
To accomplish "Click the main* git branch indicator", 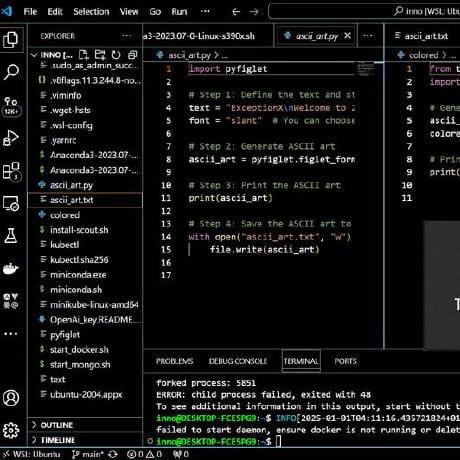I will click(88, 454).
